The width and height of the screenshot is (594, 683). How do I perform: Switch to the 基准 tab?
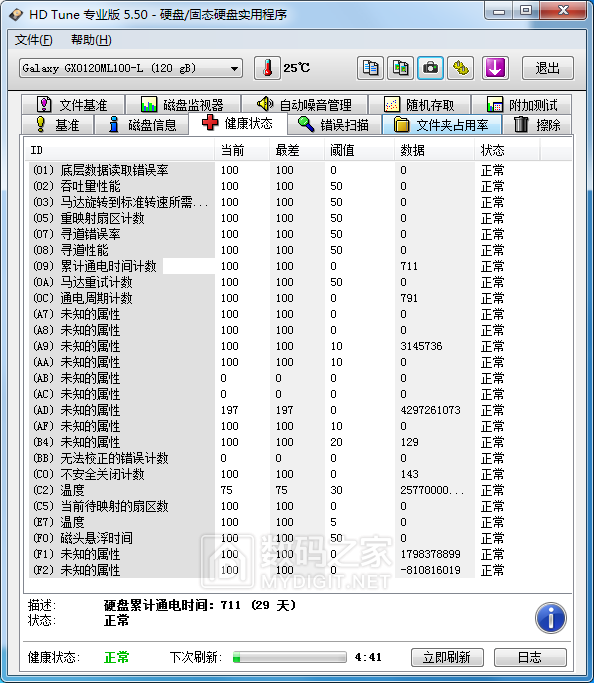pyautogui.click(x=57, y=125)
